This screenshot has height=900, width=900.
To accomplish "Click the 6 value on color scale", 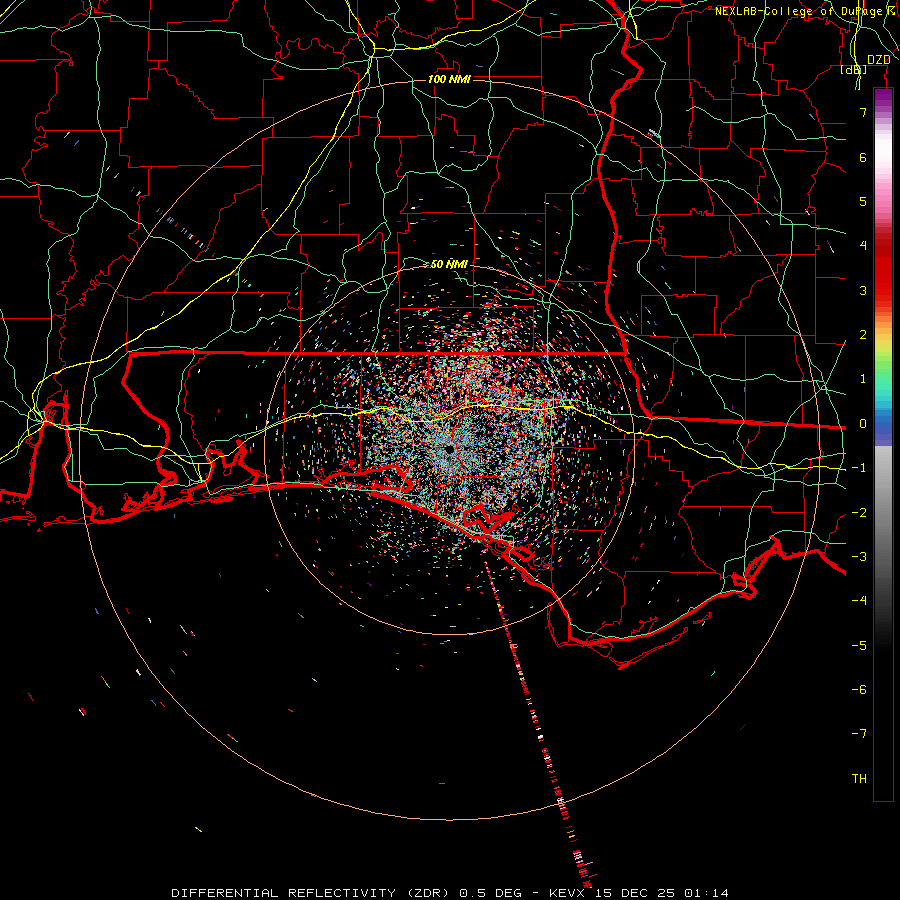I will (x=863, y=157).
